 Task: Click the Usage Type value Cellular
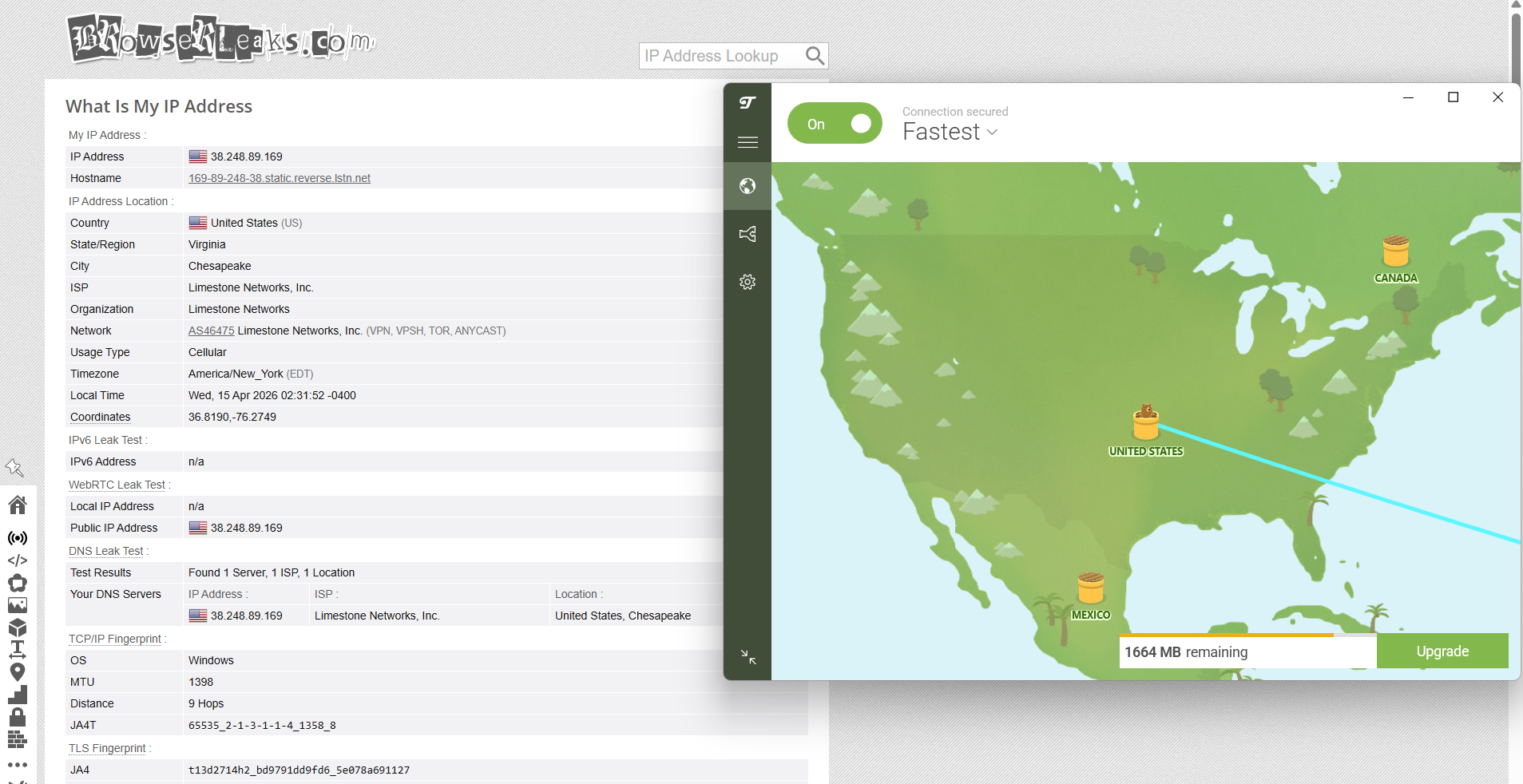[x=208, y=352]
